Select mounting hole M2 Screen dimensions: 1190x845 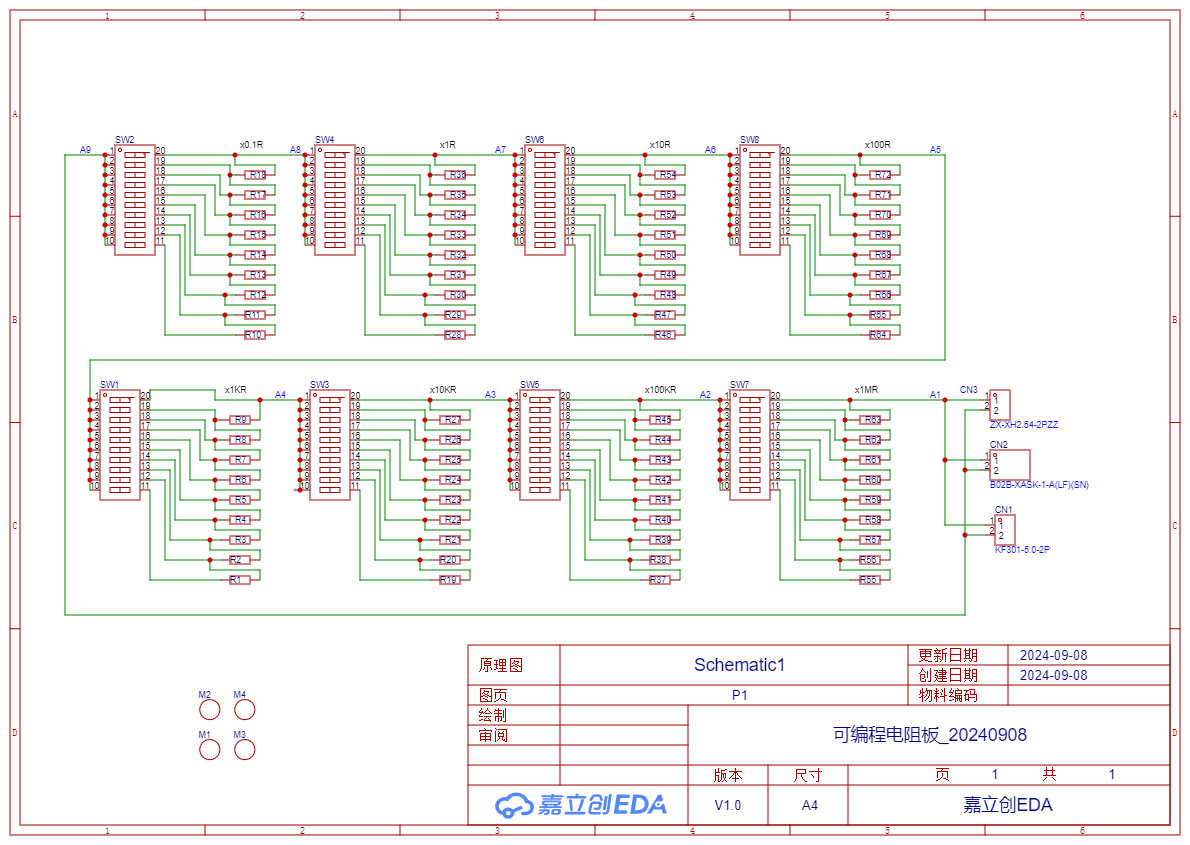click(209, 710)
